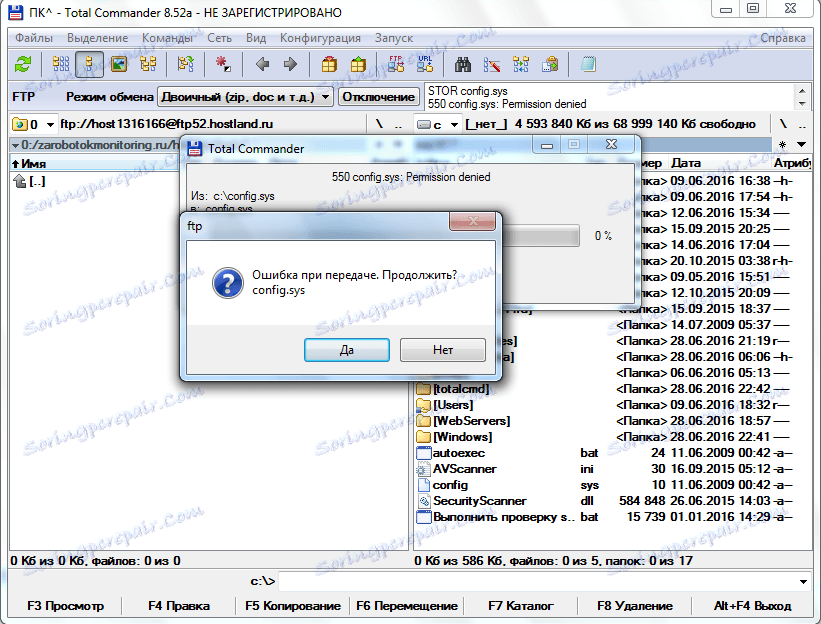Click the synchronize directories icon
The image size is (821, 624).
click(521, 64)
